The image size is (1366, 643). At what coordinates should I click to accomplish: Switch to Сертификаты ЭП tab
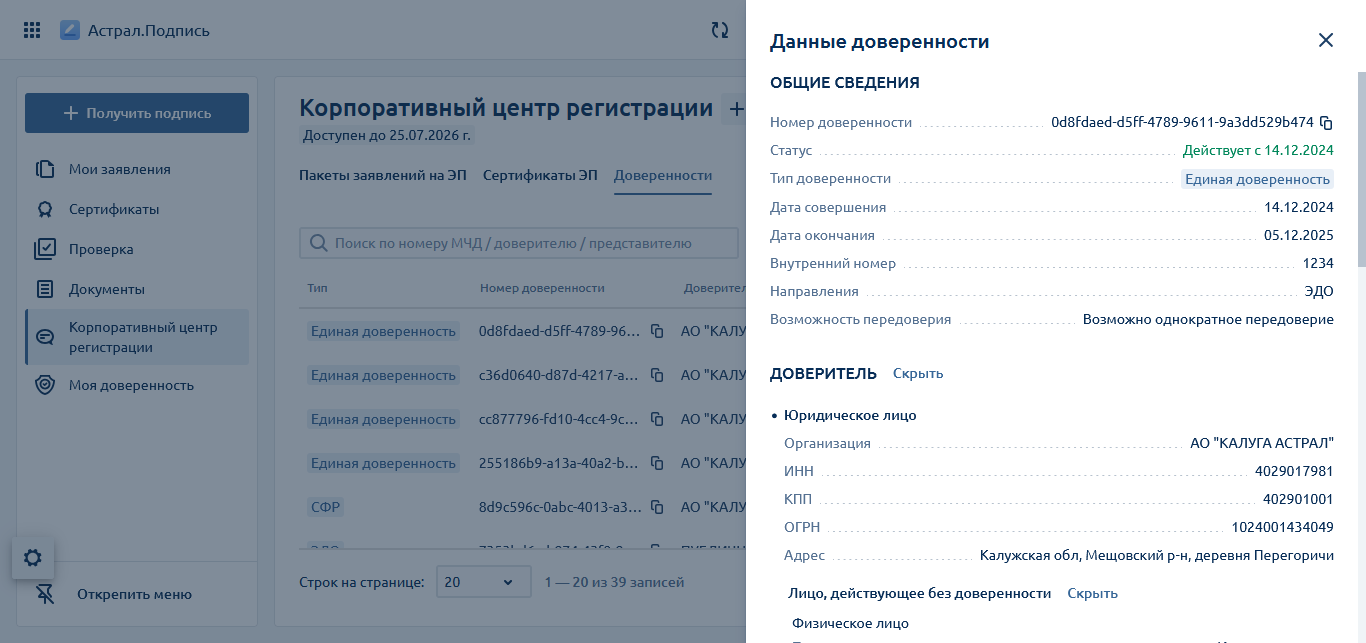click(540, 175)
